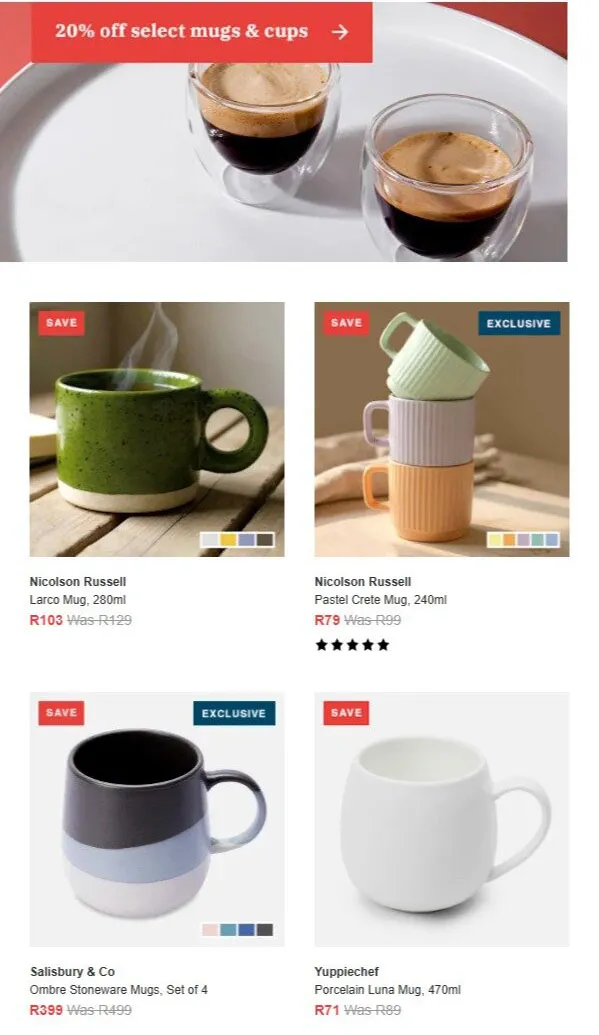
Task: Click the five-star rating under the Pastel Crete Mug
Action: tap(352, 645)
